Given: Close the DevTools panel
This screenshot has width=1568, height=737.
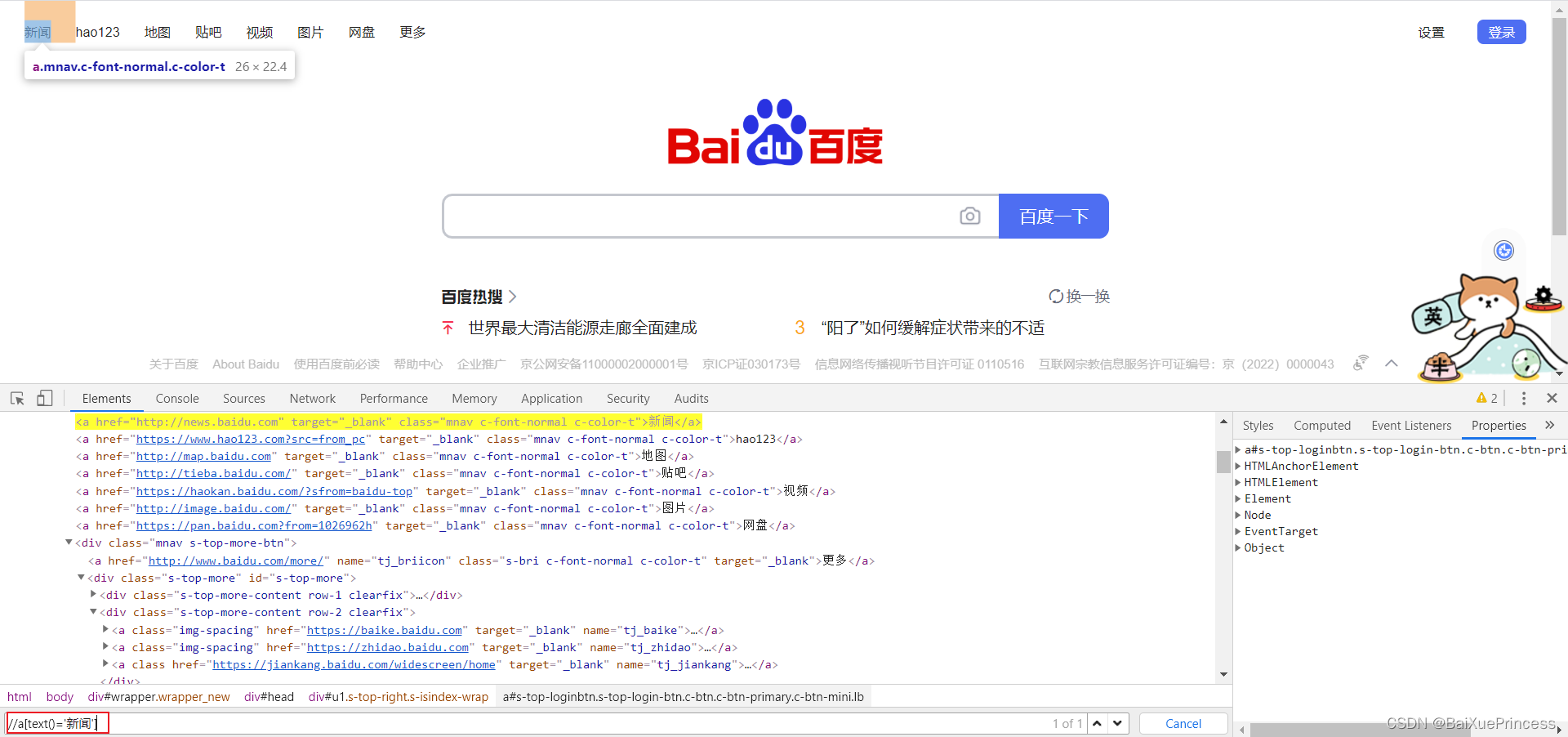Looking at the screenshot, I should tap(1552, 398).
